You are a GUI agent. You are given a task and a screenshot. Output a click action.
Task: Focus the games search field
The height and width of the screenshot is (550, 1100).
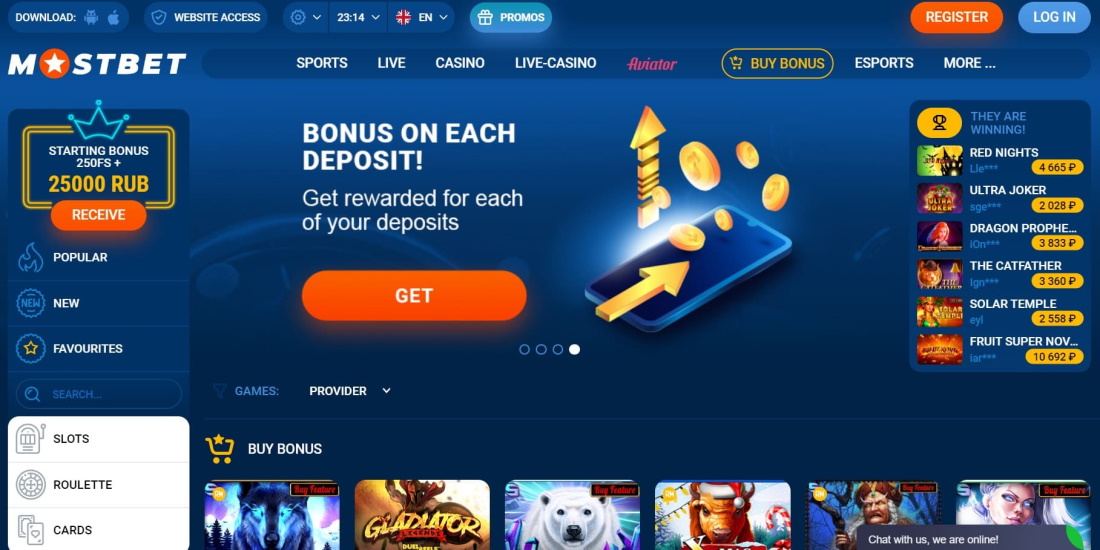tap(99, 394)
